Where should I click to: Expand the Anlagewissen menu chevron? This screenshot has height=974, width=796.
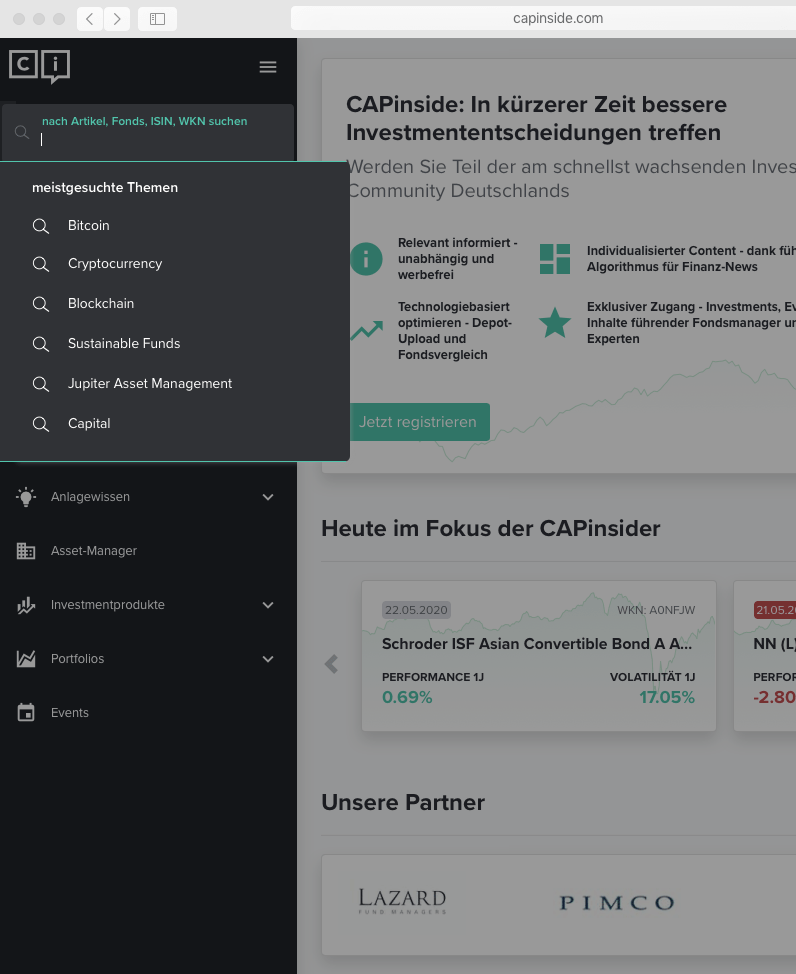click(x=268, y=497)
